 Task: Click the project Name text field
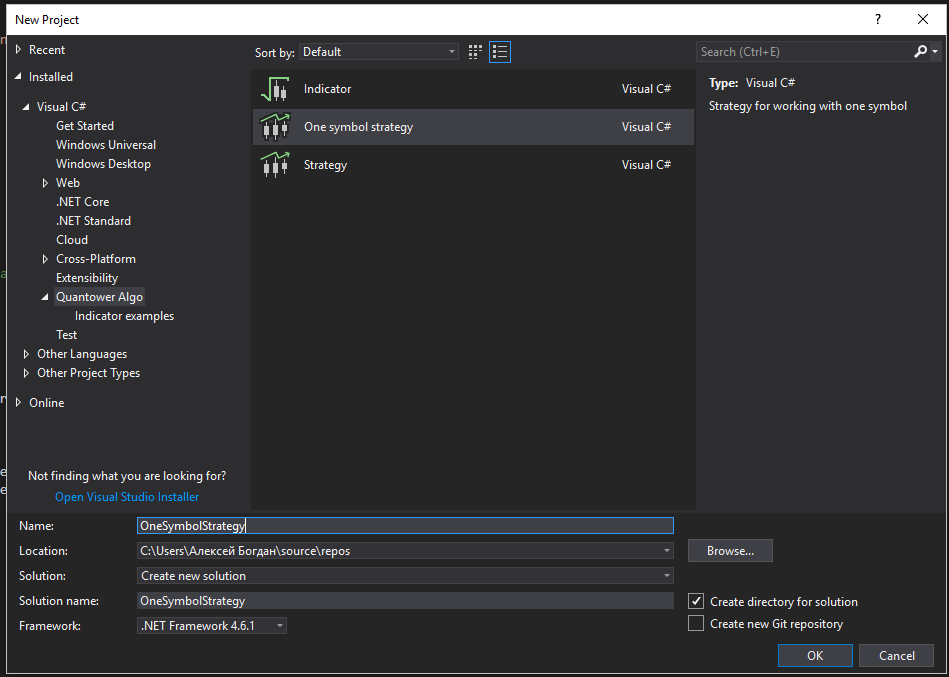tap(405, 526)
